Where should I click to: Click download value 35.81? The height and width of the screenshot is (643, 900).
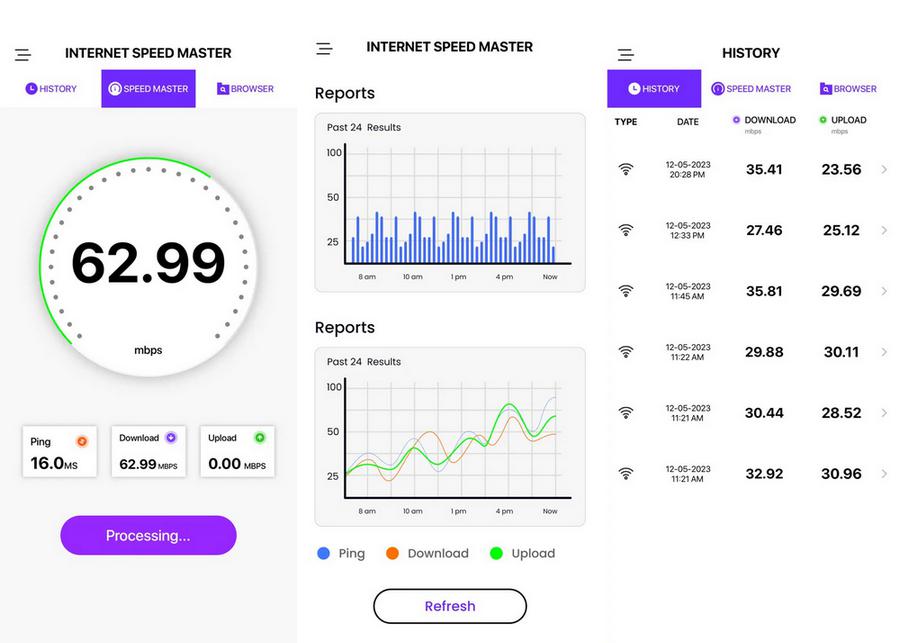click(x=764, y=291)
